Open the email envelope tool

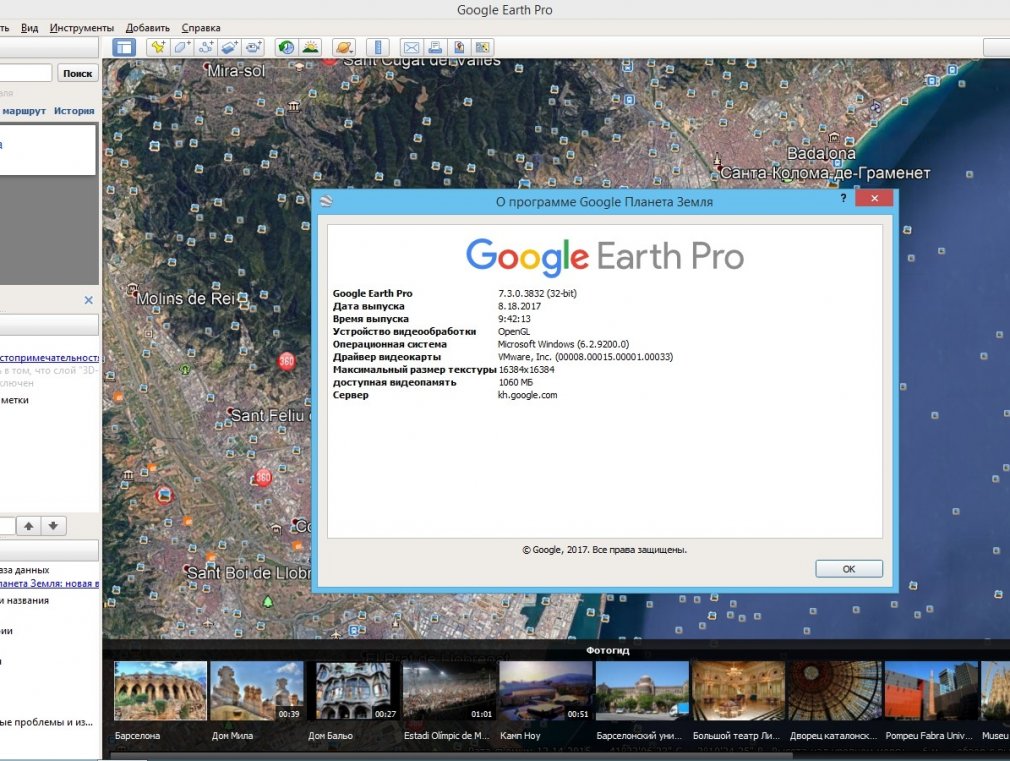(x=411, y=47)
